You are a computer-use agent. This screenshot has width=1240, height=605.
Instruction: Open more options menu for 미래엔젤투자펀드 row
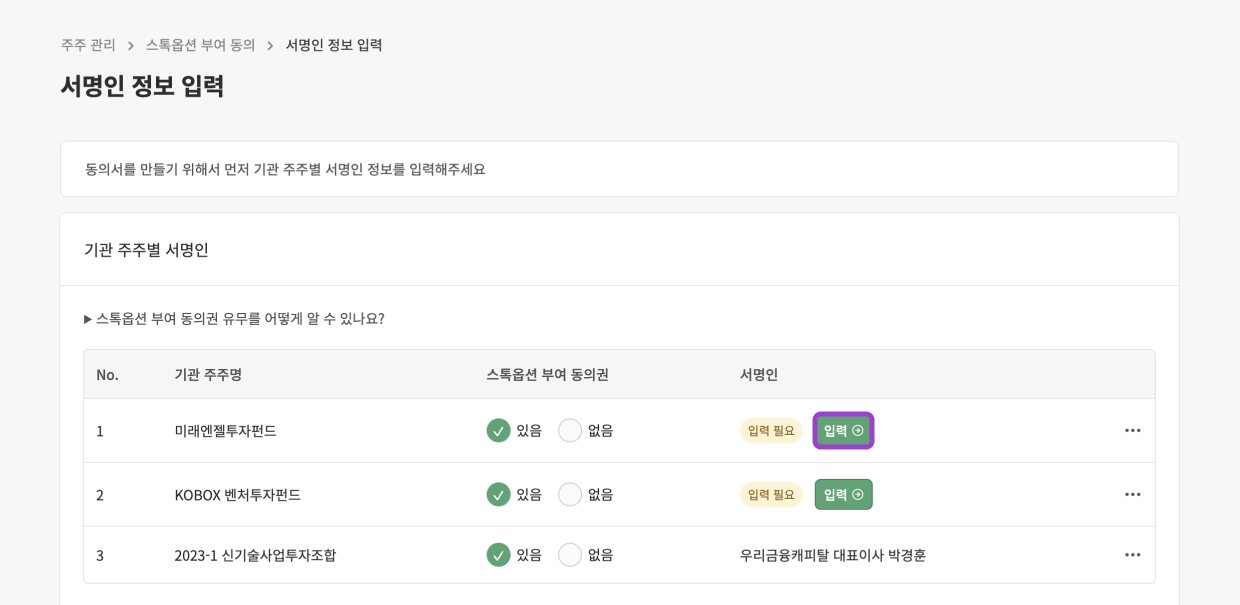[x=1133, y=430]
